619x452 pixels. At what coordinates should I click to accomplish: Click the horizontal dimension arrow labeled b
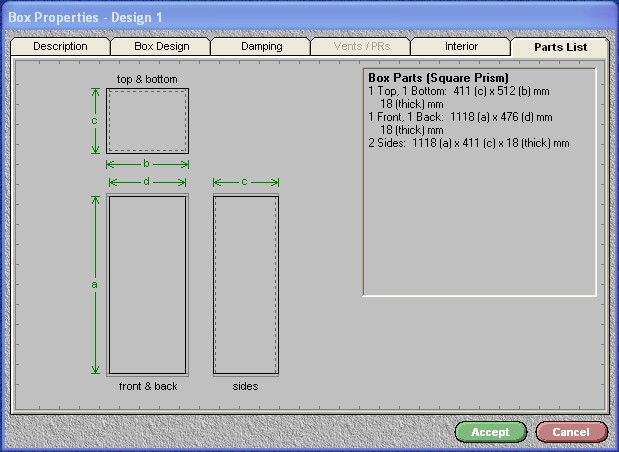pos(147,164)
